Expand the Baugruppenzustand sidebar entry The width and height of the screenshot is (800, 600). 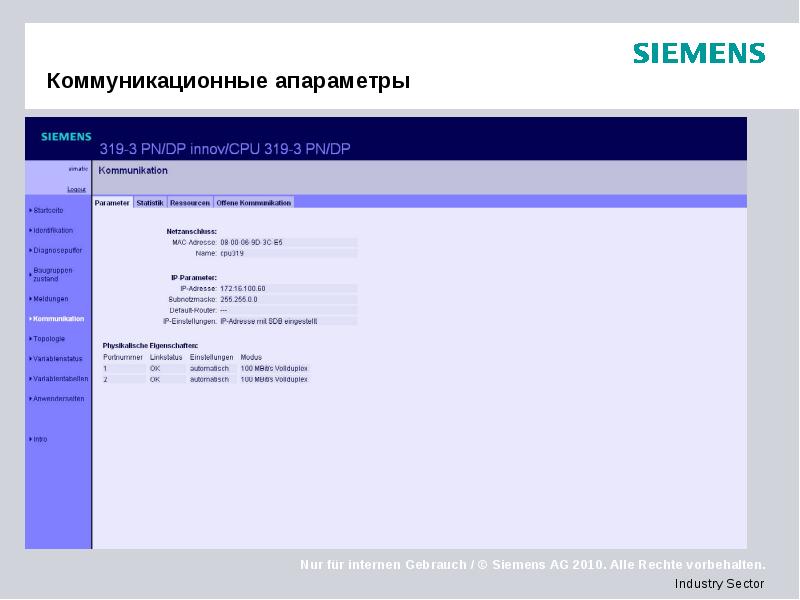click(52, 272)
